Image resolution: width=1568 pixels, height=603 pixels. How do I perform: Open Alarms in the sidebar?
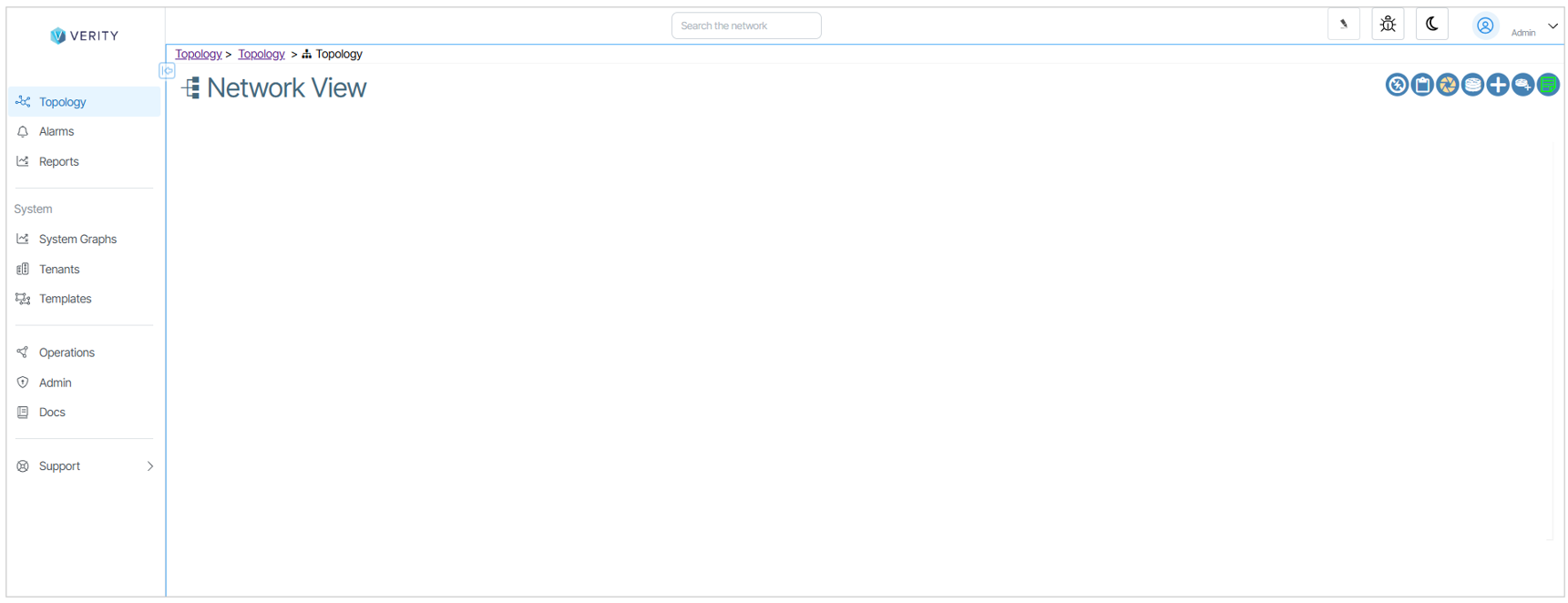click(56, 132)
